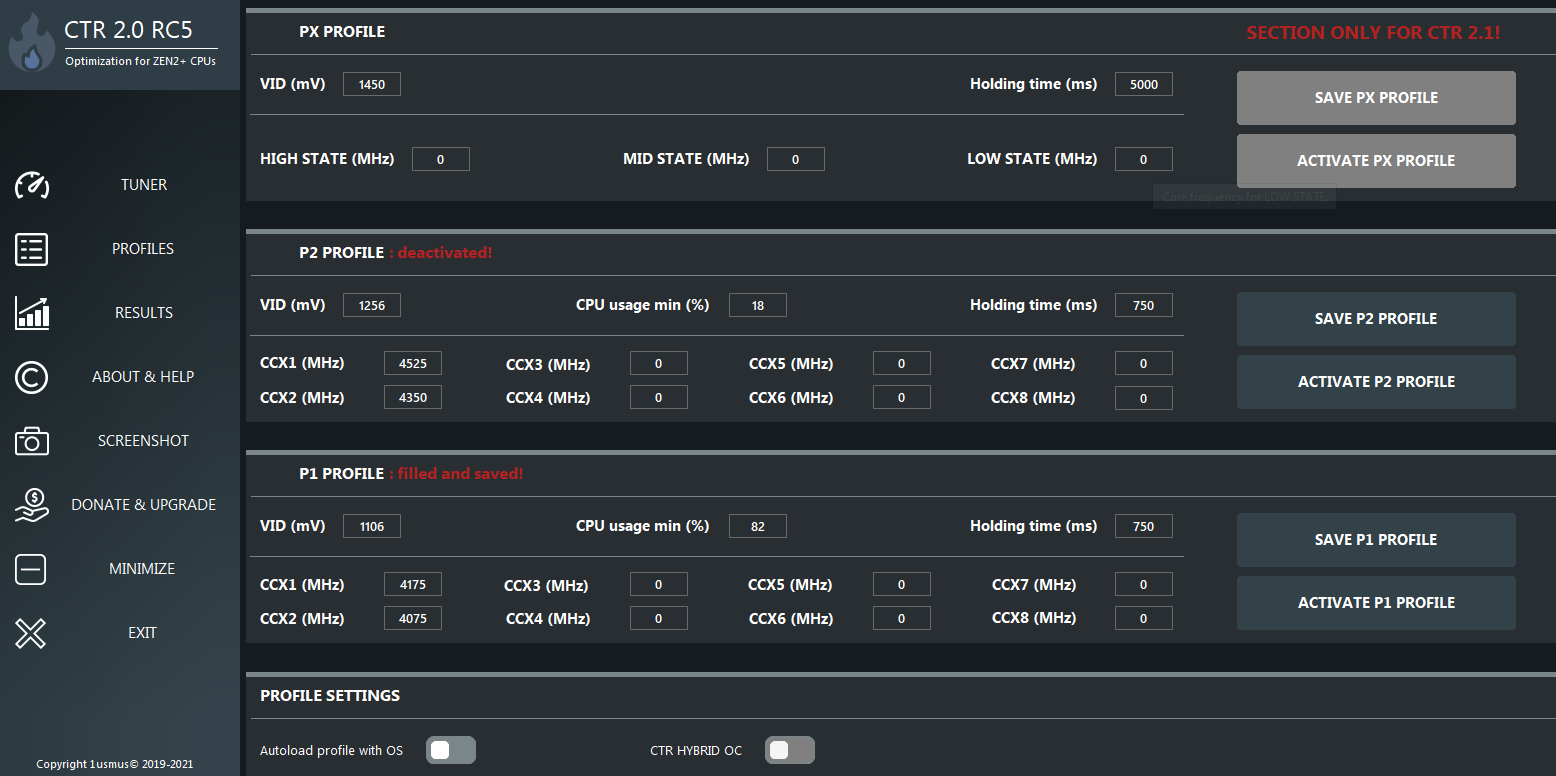The width and height of the screenshot is (1556, 776).
Task: Focus P1 CPU usage min field 82
Action: point(758,527)
